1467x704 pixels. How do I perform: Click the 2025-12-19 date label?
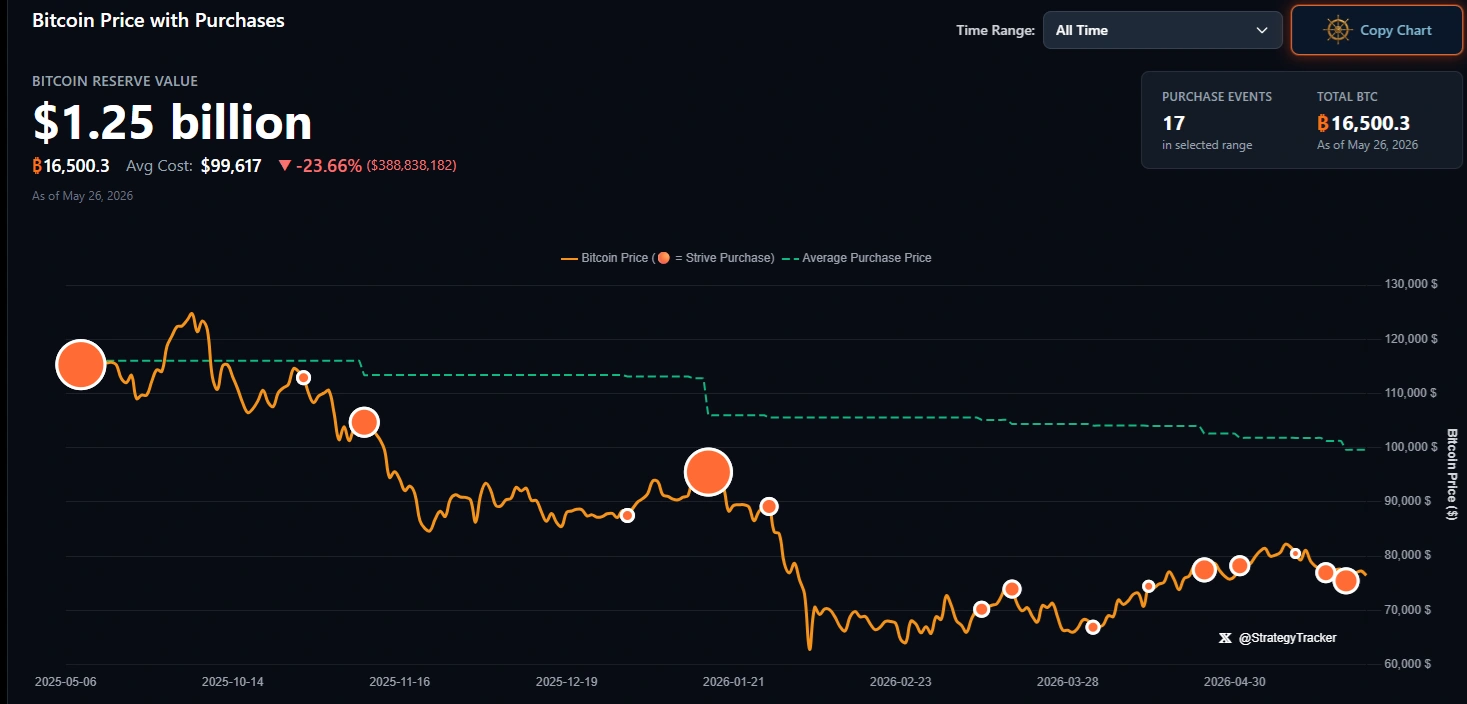567,682
